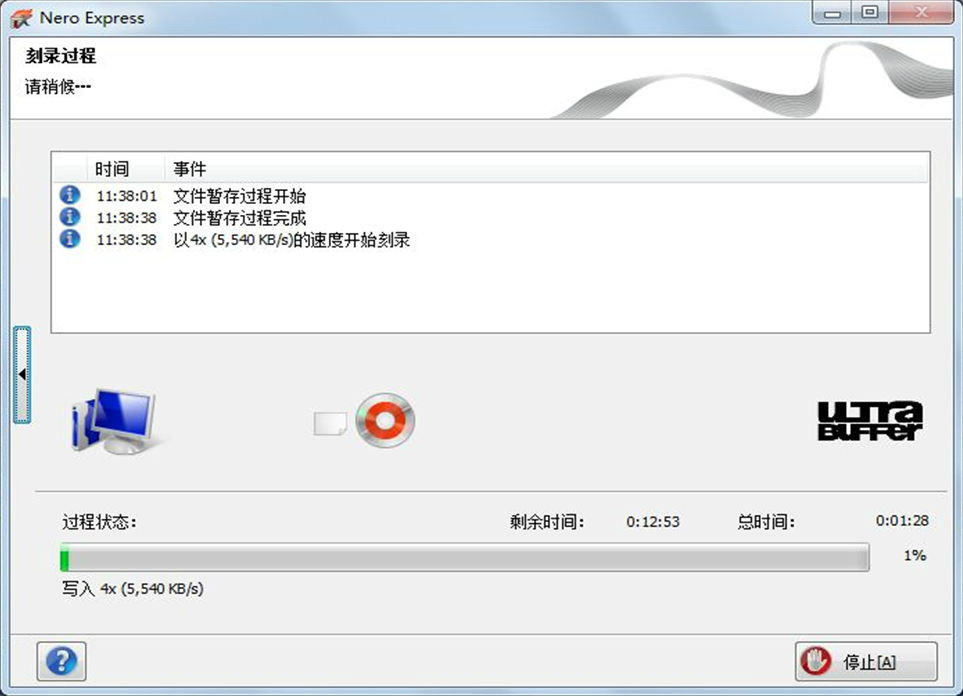Click the Nero Express title bar logo
This screenshot has width=963, height=696.
(x=21, y=18)
